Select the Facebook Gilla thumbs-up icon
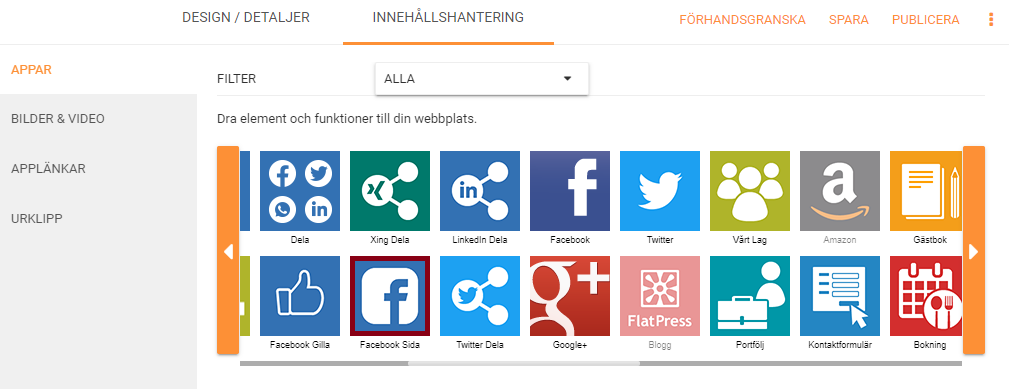 click(x=300, y=296)
